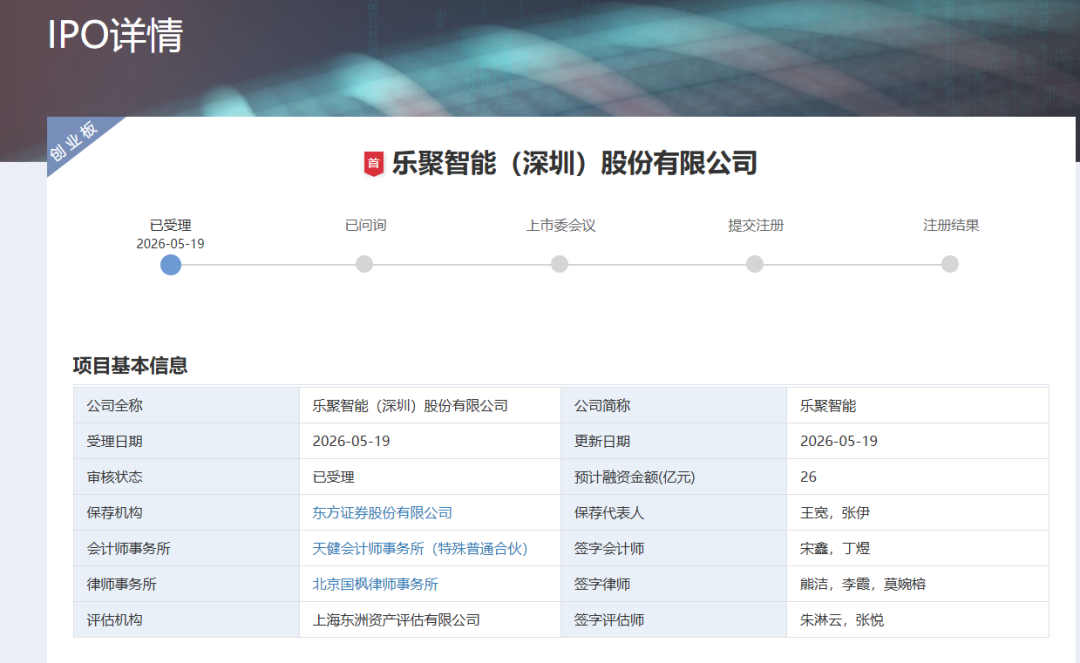Open the 北京国枫律师事务所 link
Screen dimensions: 1080x663
pos(375,585)
